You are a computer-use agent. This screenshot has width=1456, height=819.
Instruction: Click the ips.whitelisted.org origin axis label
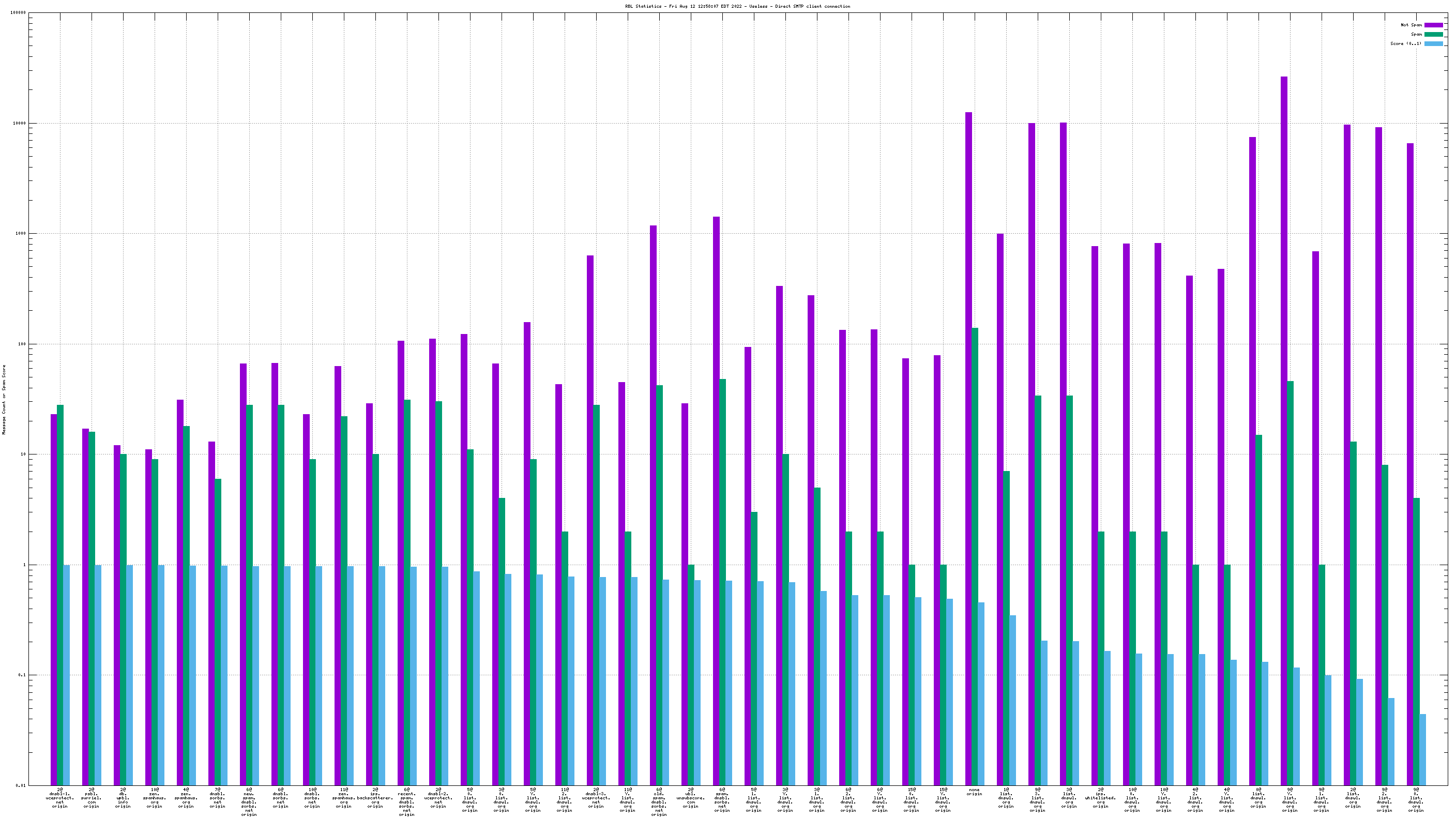click(x=1100, y=797)
